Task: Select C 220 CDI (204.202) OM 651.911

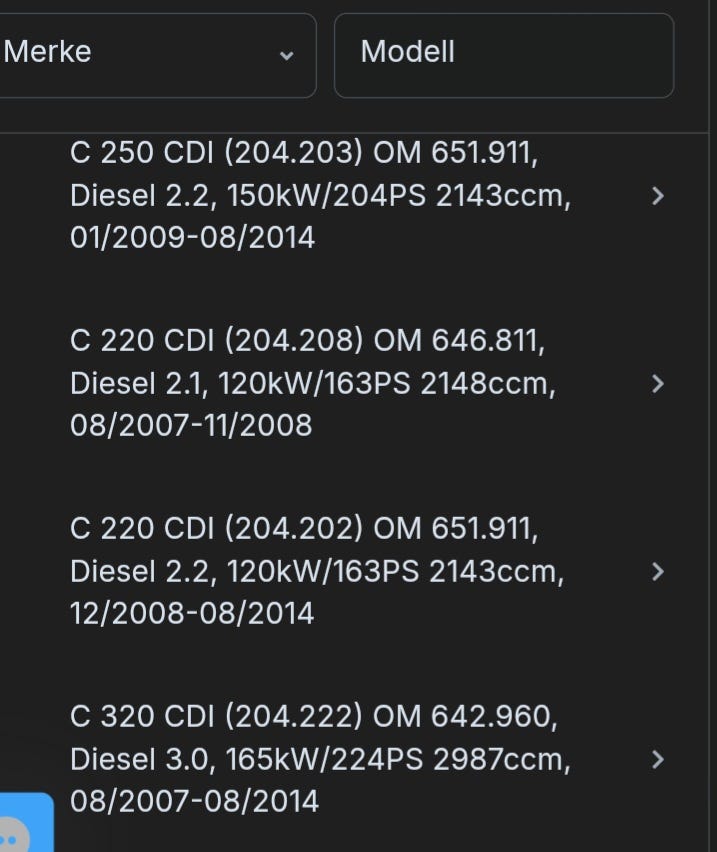Action: (x=304, y=529)
